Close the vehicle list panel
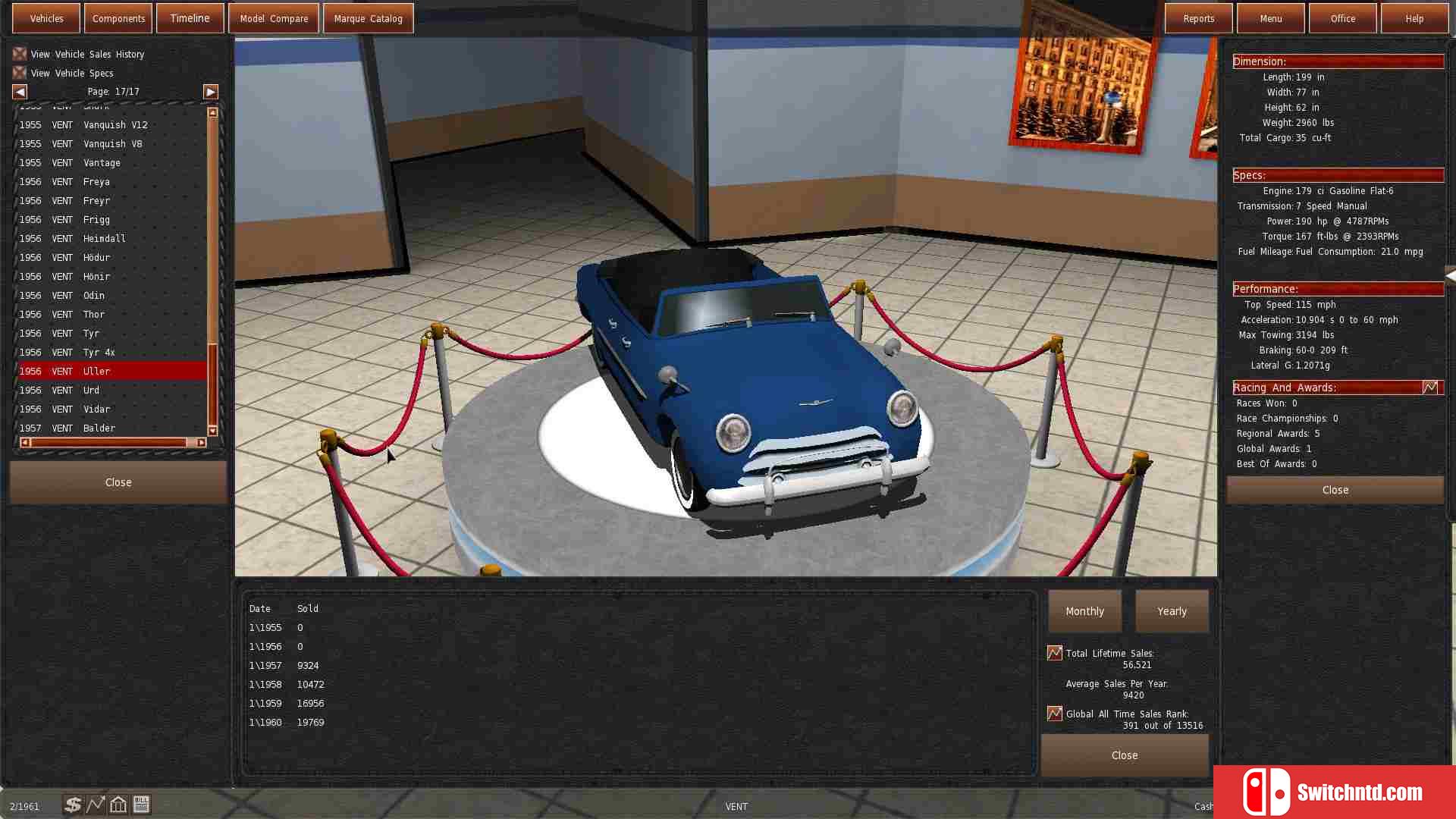The width and height of the screenshot is (1456, 819). [118, 482]
